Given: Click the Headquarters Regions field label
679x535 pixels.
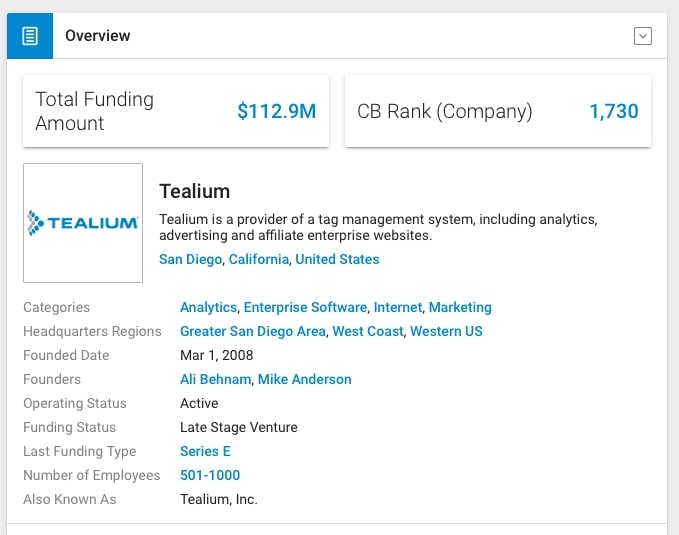Looking at the screenshot, I should coord(92,331).
